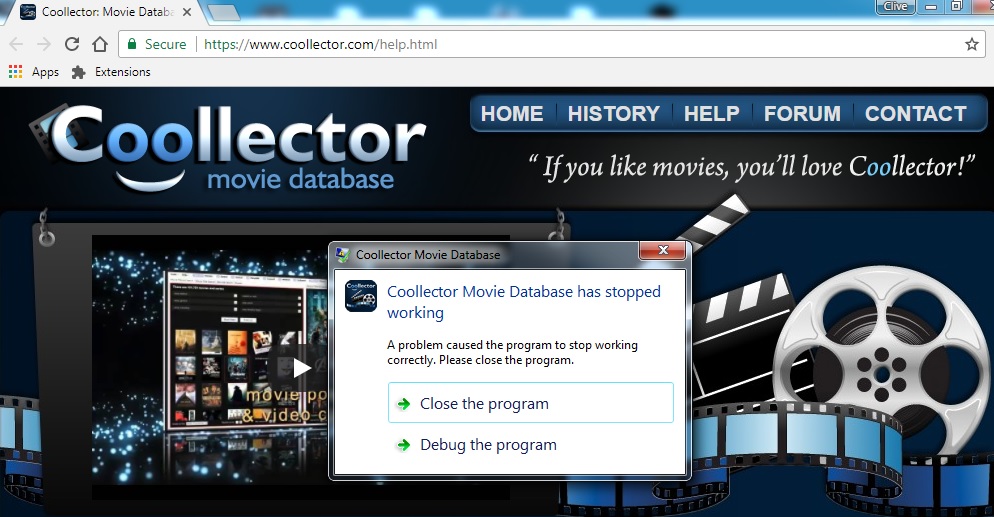This screenshot has width=994, height=517.
Task: Click the Coollector movie database logo
Action: [x=228, y=148]
